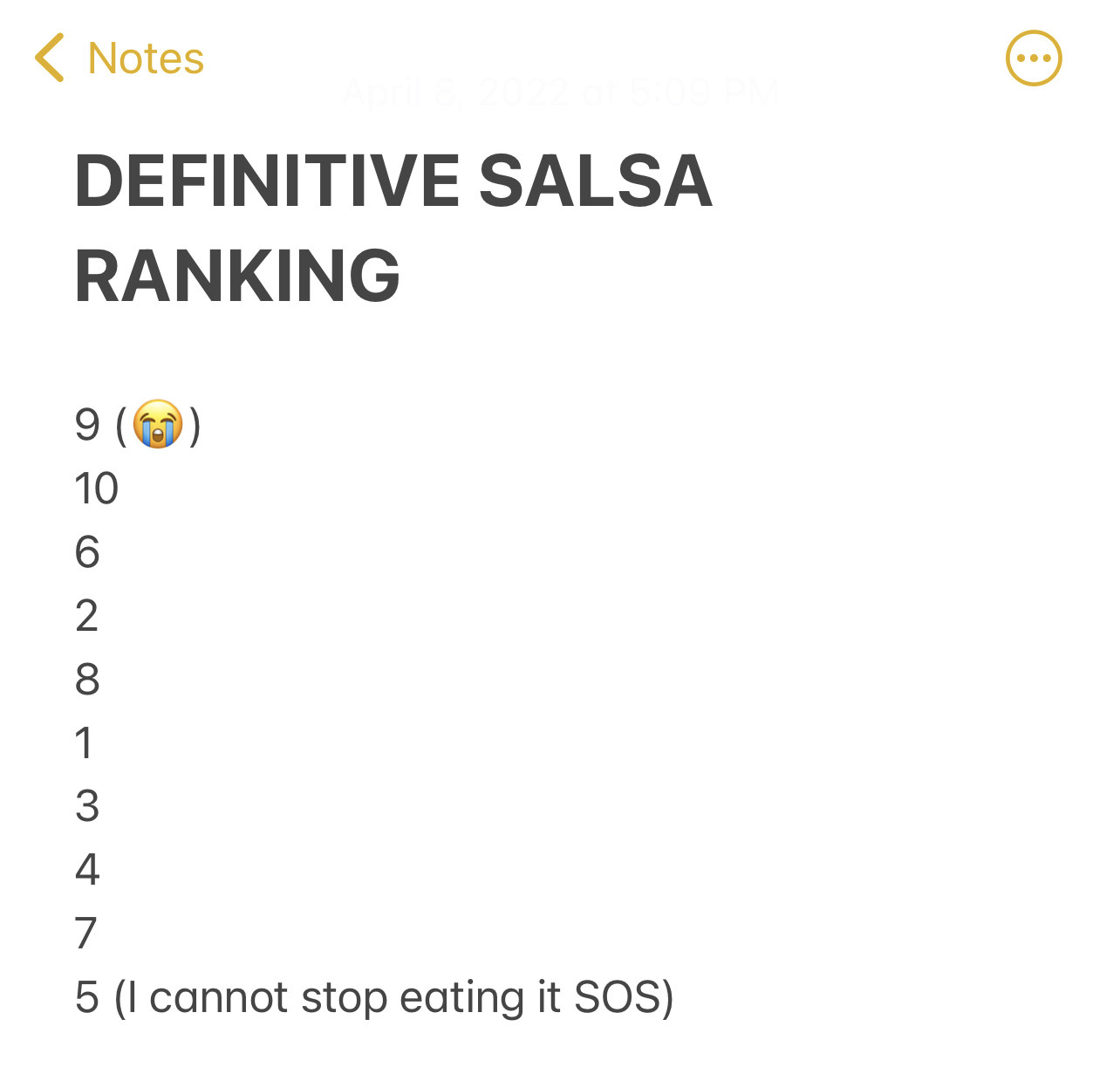Click the line with number 4
1120x1081 pixels.
(x=87, y=870)
